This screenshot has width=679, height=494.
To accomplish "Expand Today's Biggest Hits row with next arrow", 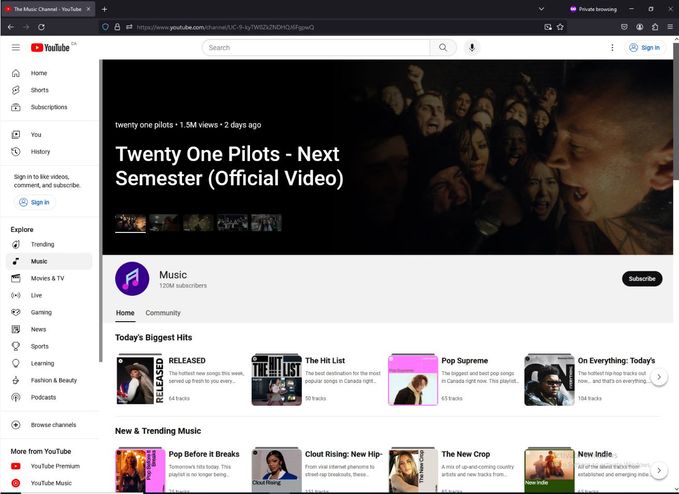I will (x=659, y=377).
